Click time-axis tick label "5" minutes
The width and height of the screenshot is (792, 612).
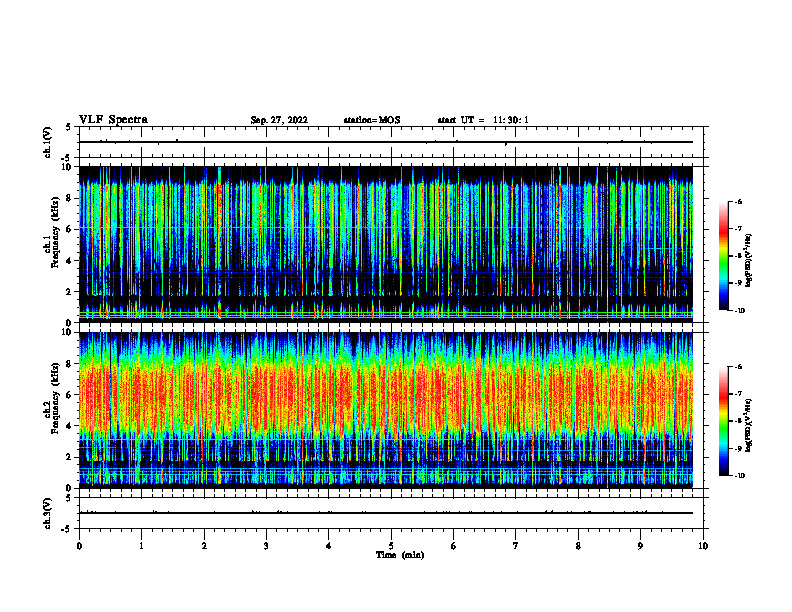[391, 546]
